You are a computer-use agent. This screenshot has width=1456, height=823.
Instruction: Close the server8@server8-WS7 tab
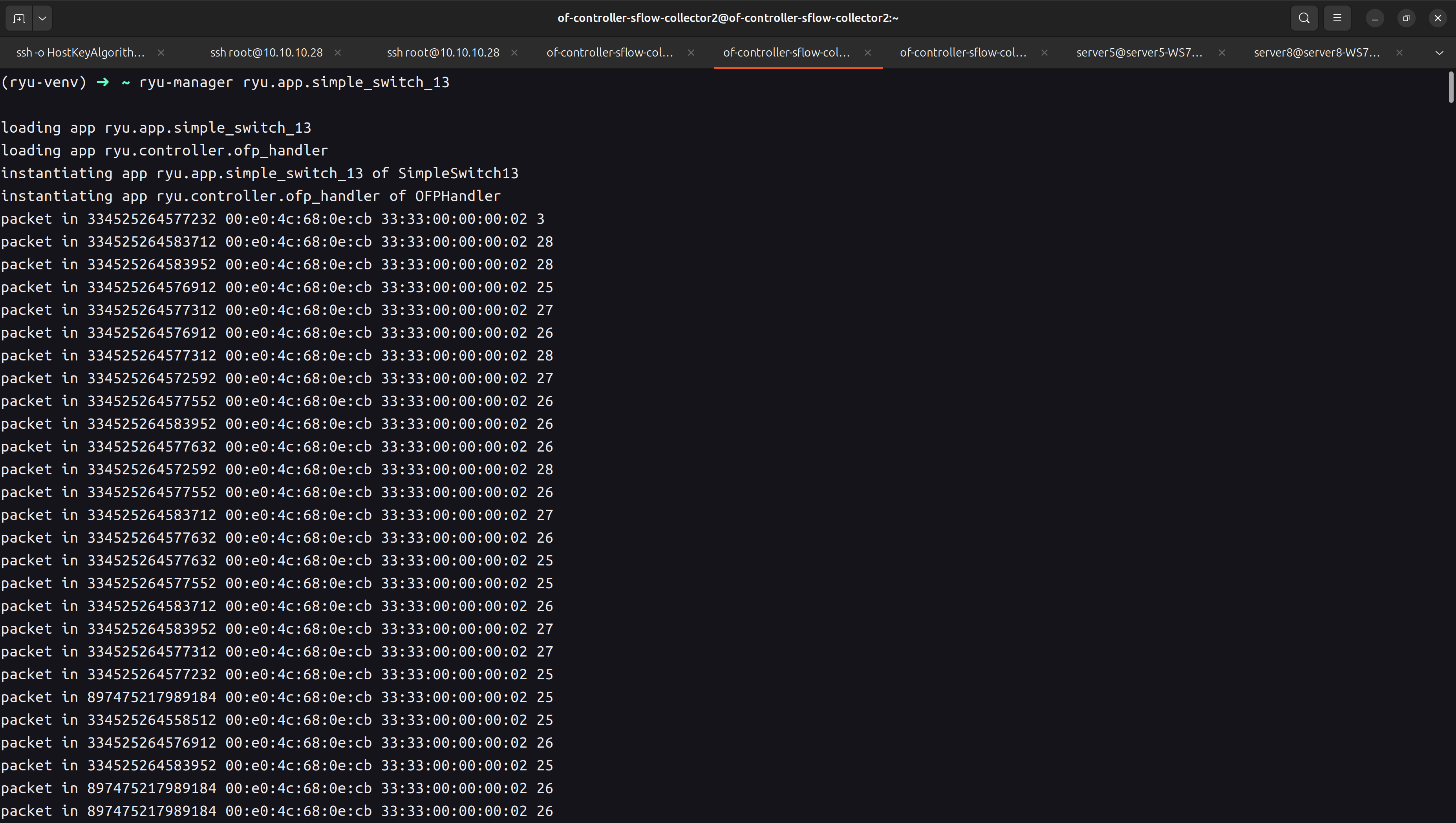click(1399, 53)
